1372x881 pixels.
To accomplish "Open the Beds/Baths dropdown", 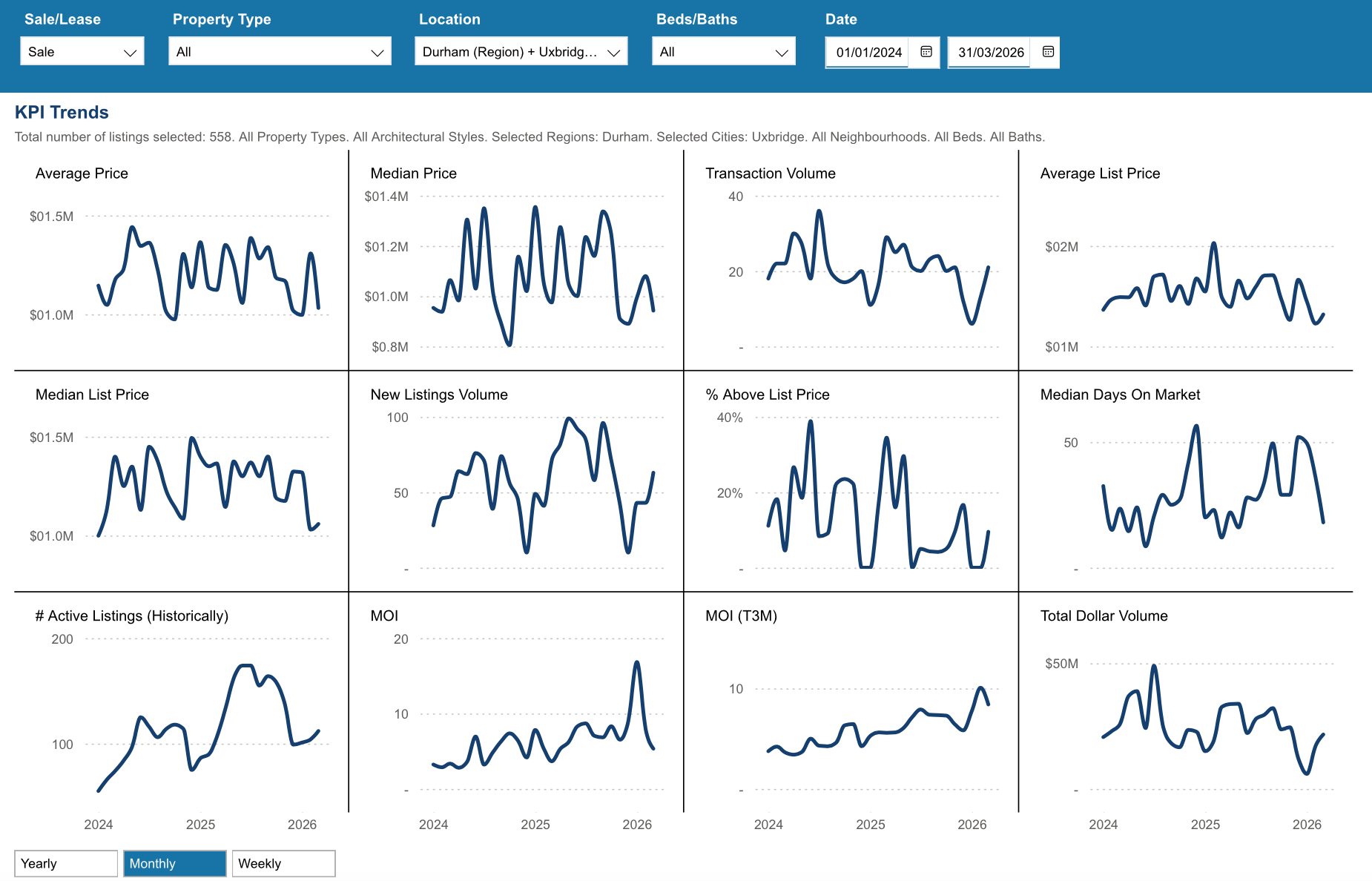I will [723, 52].
